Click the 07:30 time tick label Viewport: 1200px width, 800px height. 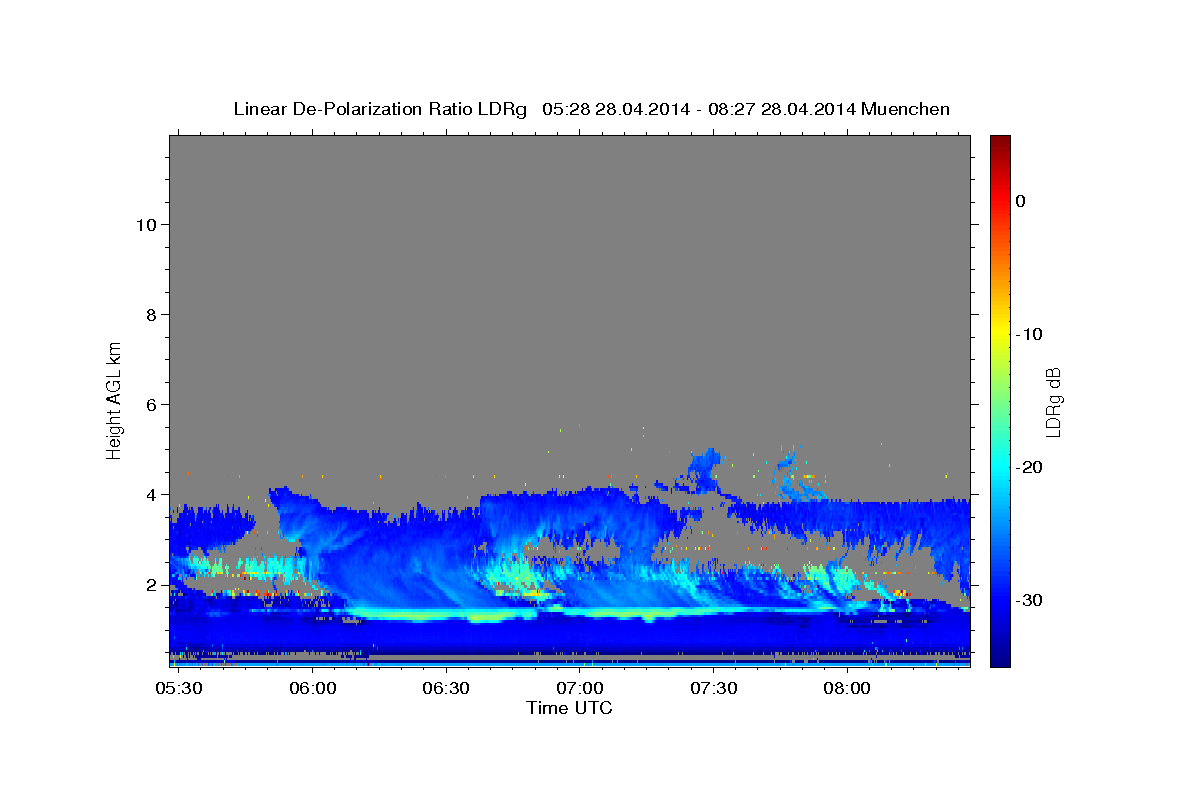[x=714, y=689]
